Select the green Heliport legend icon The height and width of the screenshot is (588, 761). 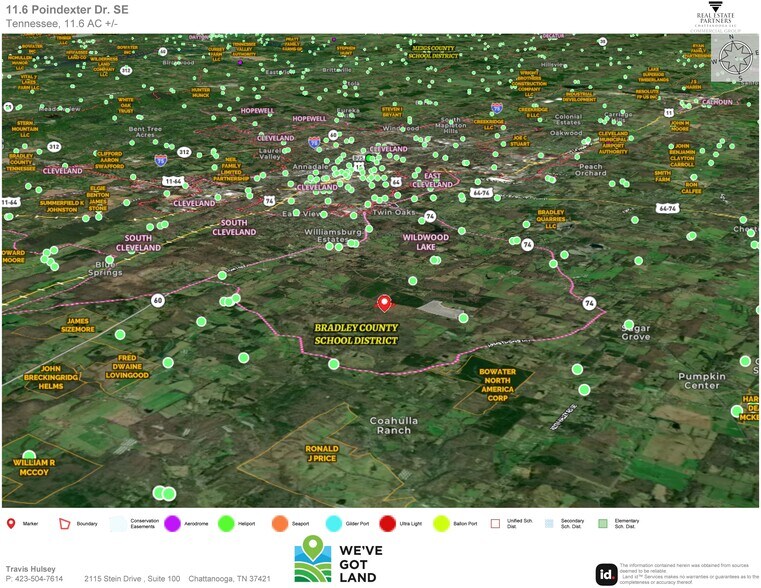226,523
